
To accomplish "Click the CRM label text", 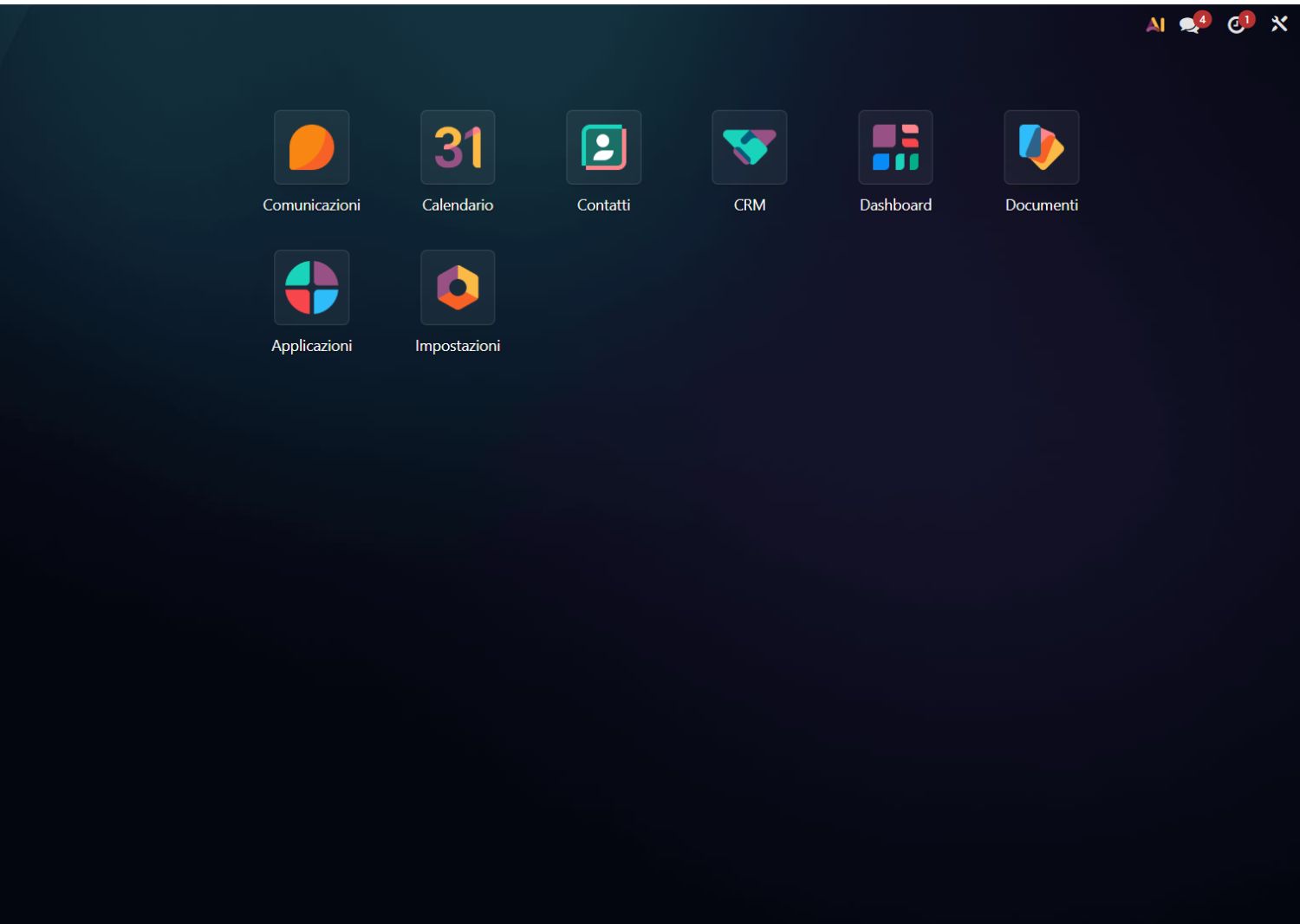I will point(750,205).
